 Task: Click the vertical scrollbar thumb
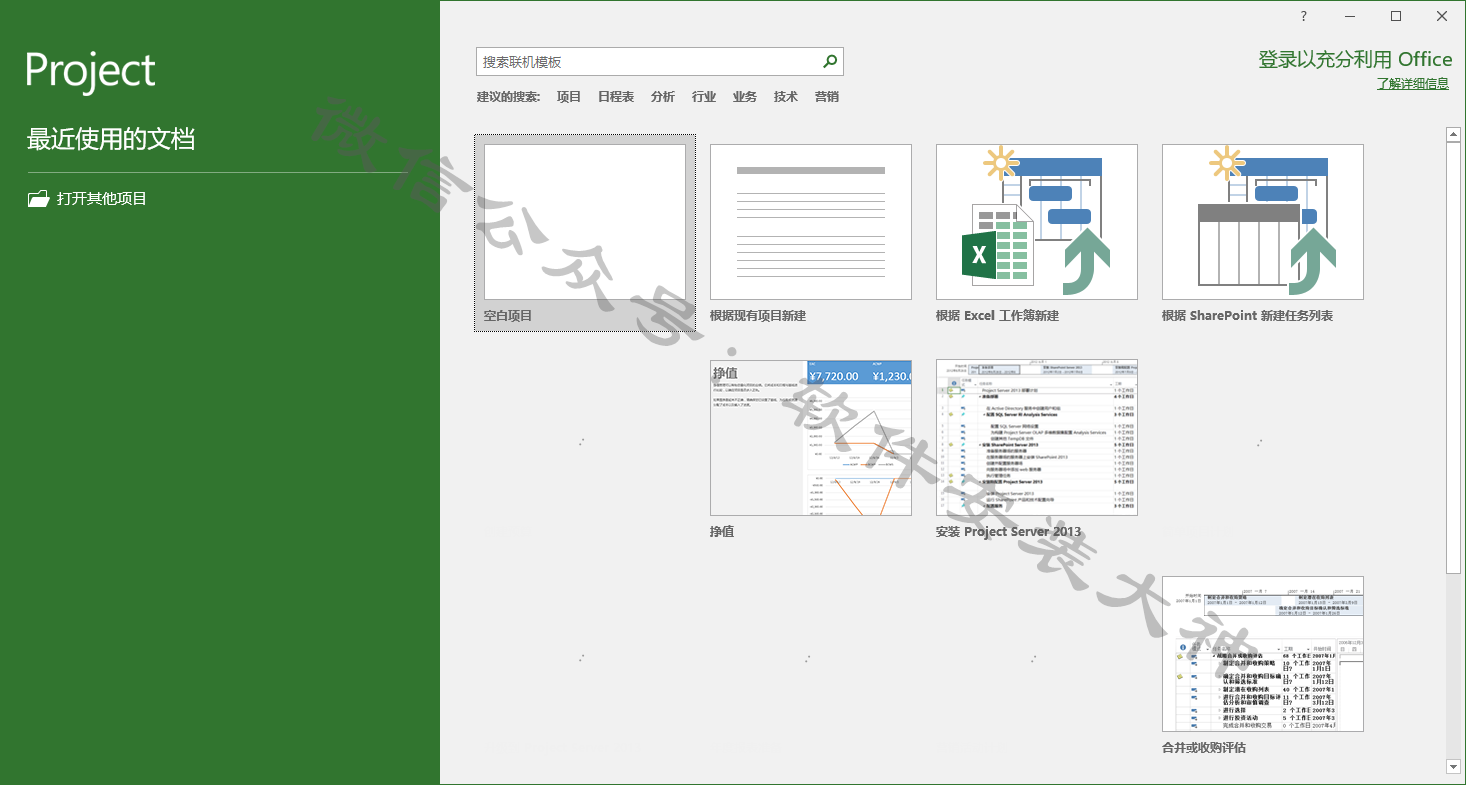[x=1454, y=357]
